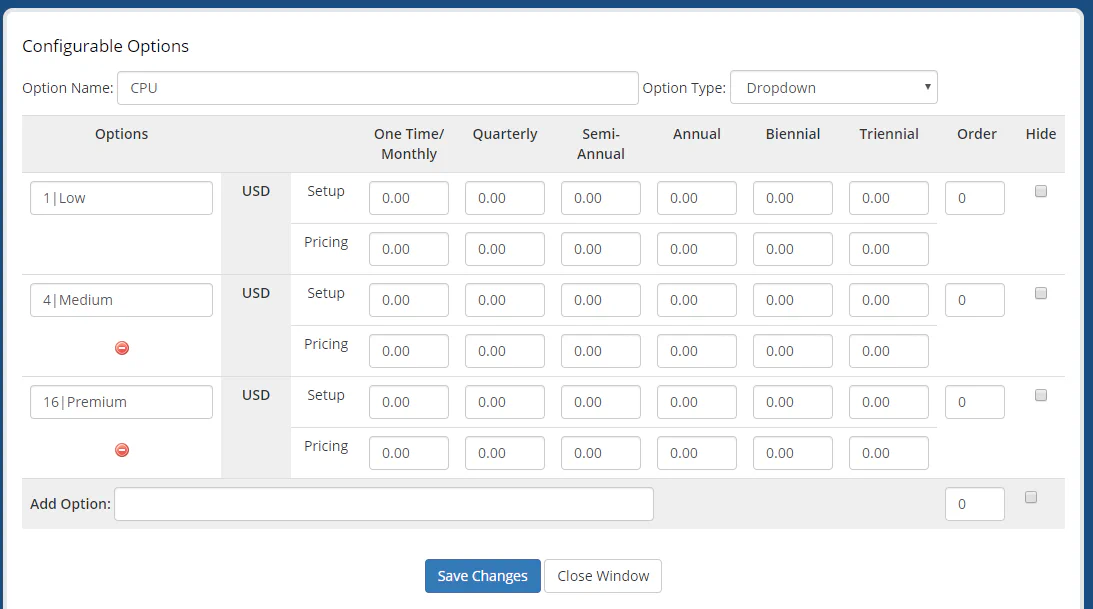This screenshot has width=1093, height=609.
Task: Select 1|Low monthly Setup price field
Action: 408,198
